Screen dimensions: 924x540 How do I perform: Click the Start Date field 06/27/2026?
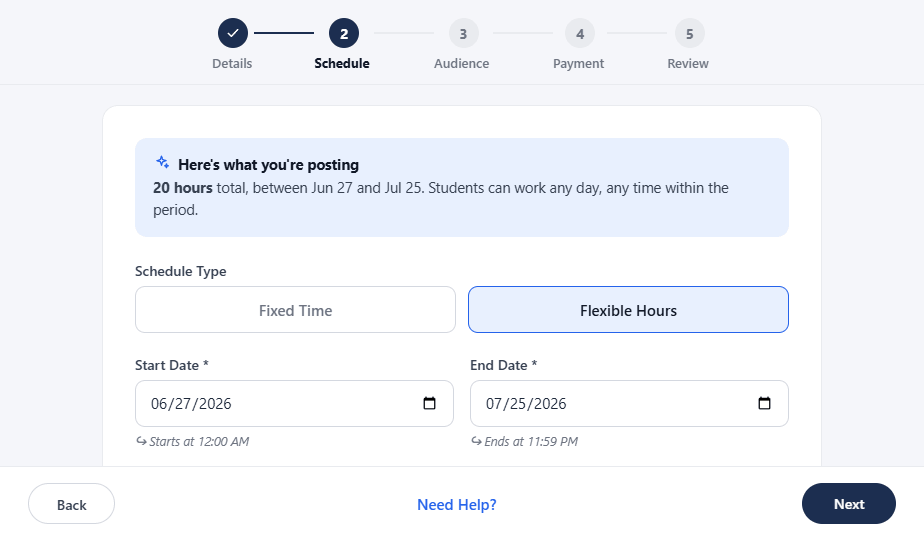click(294, 403)
